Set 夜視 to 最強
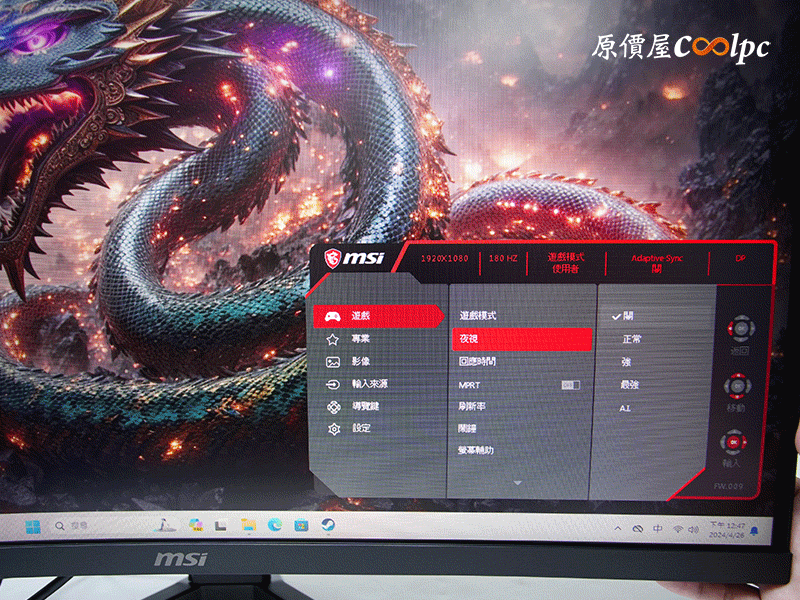This screenshot has width=800, height=600. 630,385
